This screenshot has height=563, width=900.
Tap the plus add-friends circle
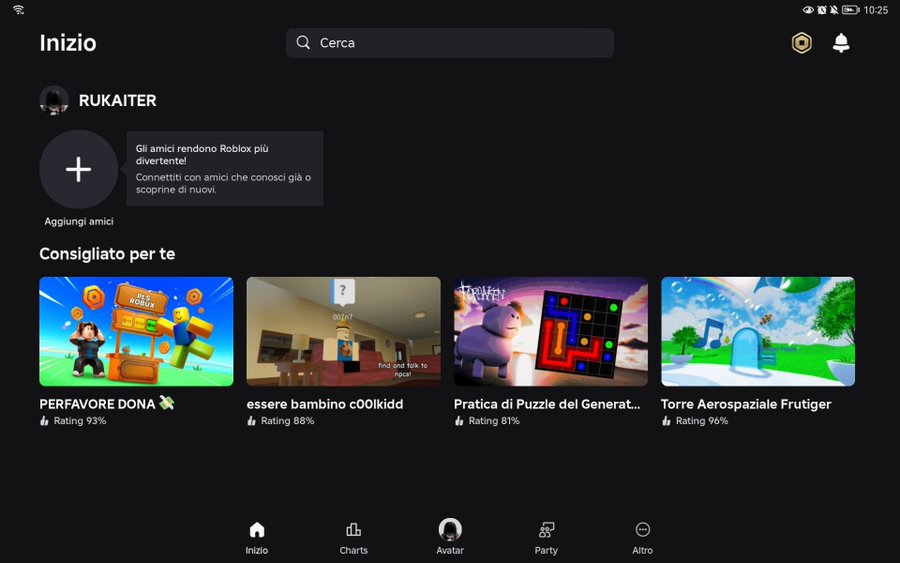[79, 169]
